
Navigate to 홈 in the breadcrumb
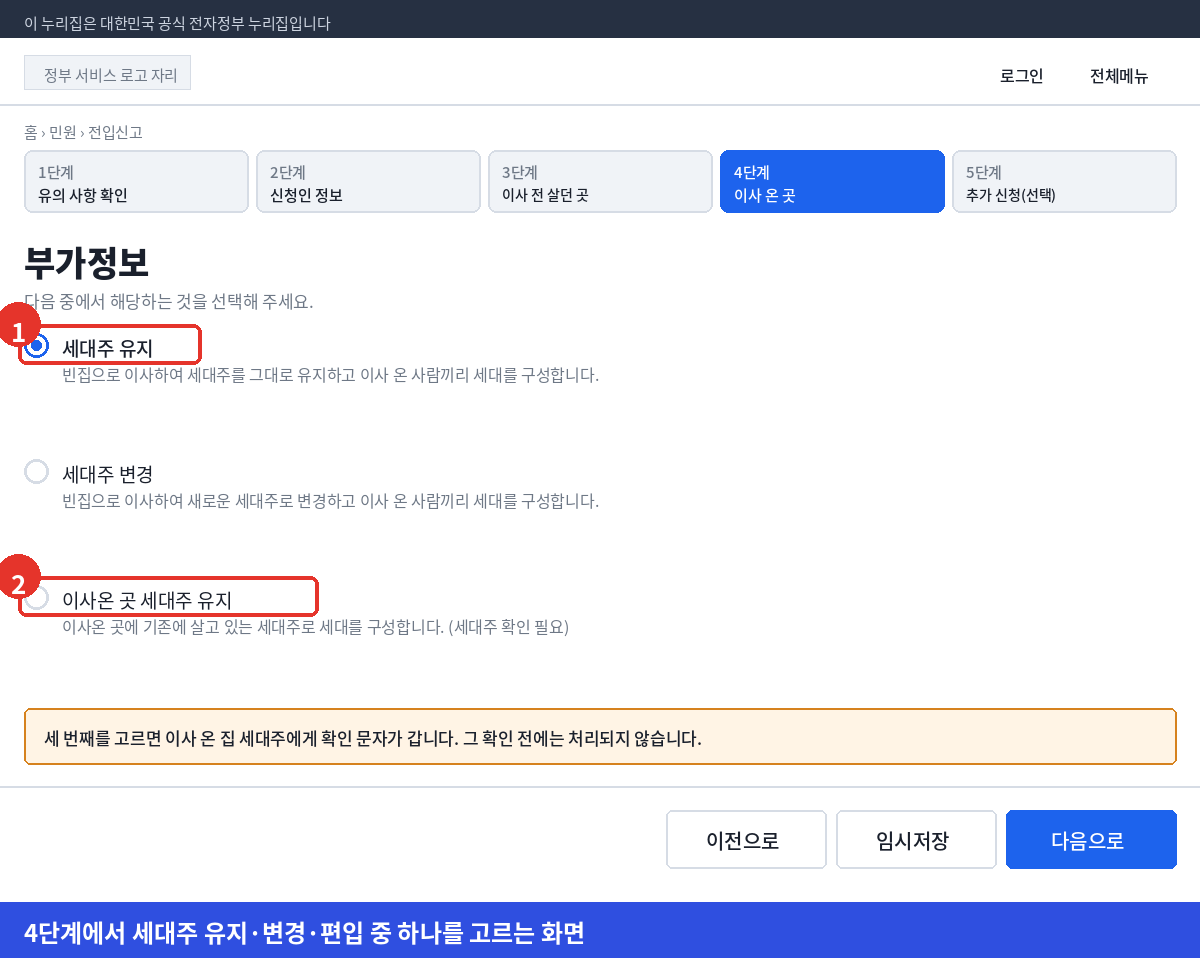(30, 132)
